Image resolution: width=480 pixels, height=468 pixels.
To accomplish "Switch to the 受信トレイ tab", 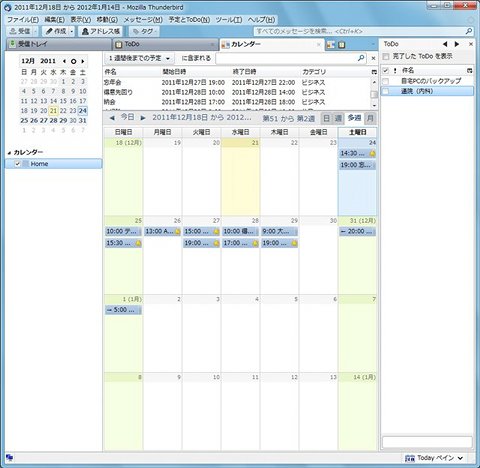I will tap(59, 44).
